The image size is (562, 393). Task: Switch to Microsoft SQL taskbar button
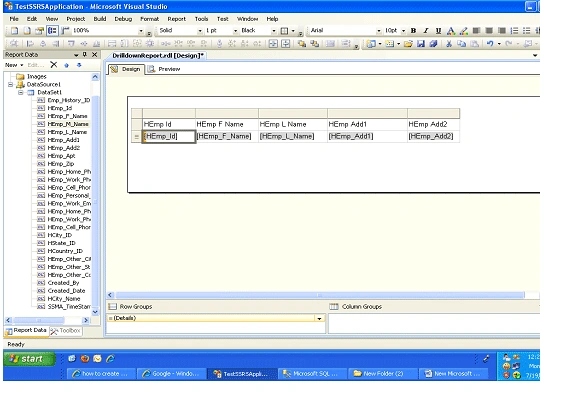click(312, 374)
